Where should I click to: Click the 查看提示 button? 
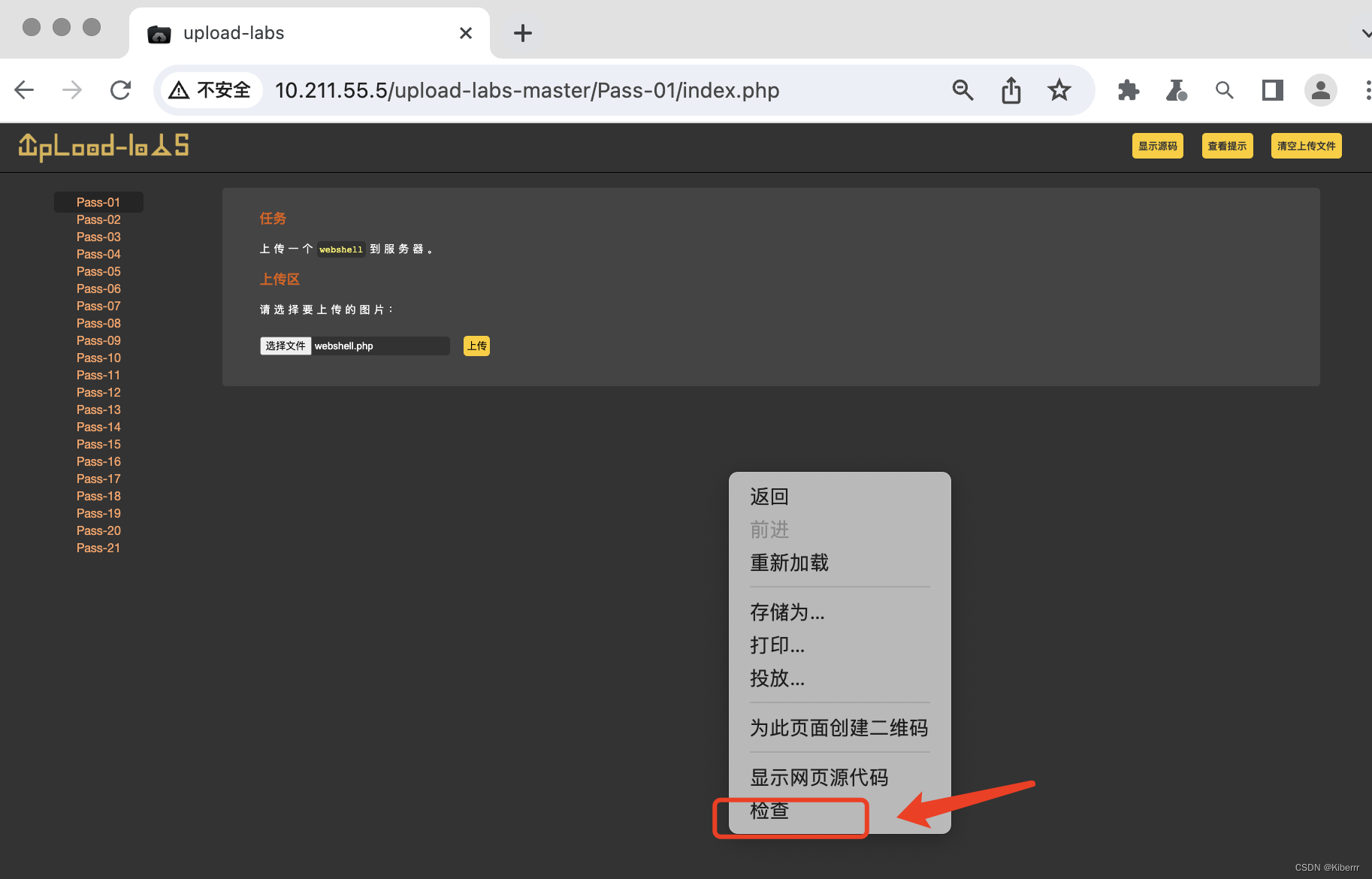pos(1227,146)
